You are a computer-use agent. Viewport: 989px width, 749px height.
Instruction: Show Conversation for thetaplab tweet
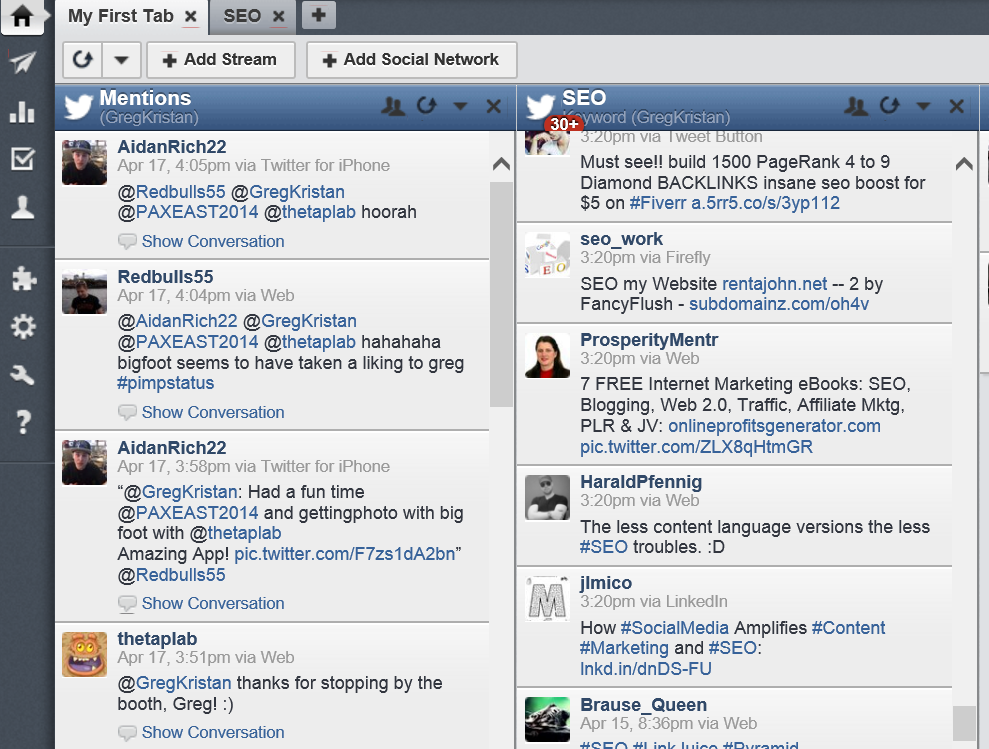coord(213,732)
